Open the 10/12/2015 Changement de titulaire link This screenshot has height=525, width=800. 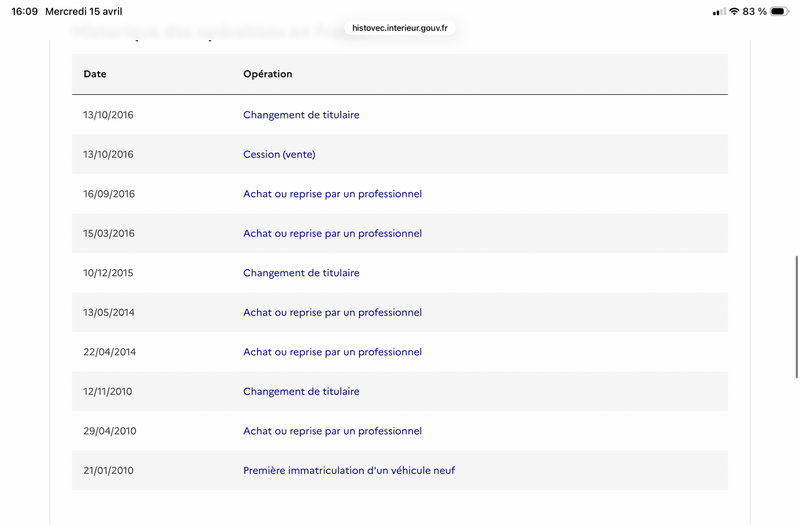click(301, 273)
